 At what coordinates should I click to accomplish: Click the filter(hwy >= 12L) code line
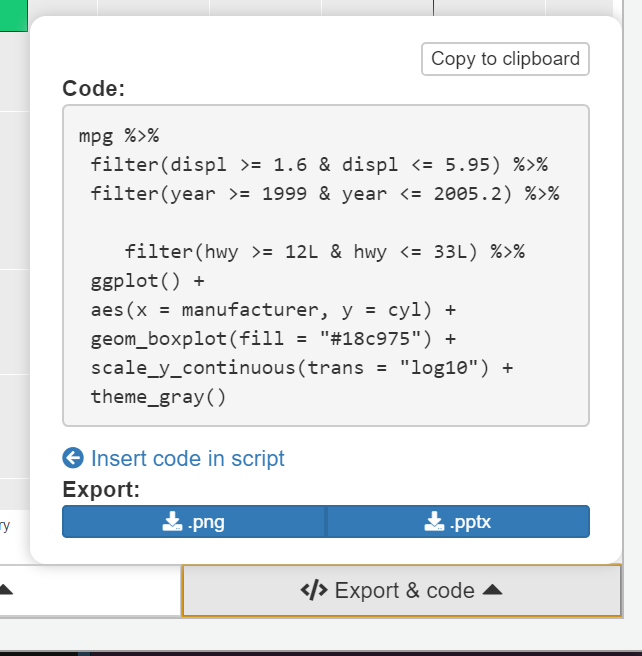pyautogui.click(x=324, y=251)
